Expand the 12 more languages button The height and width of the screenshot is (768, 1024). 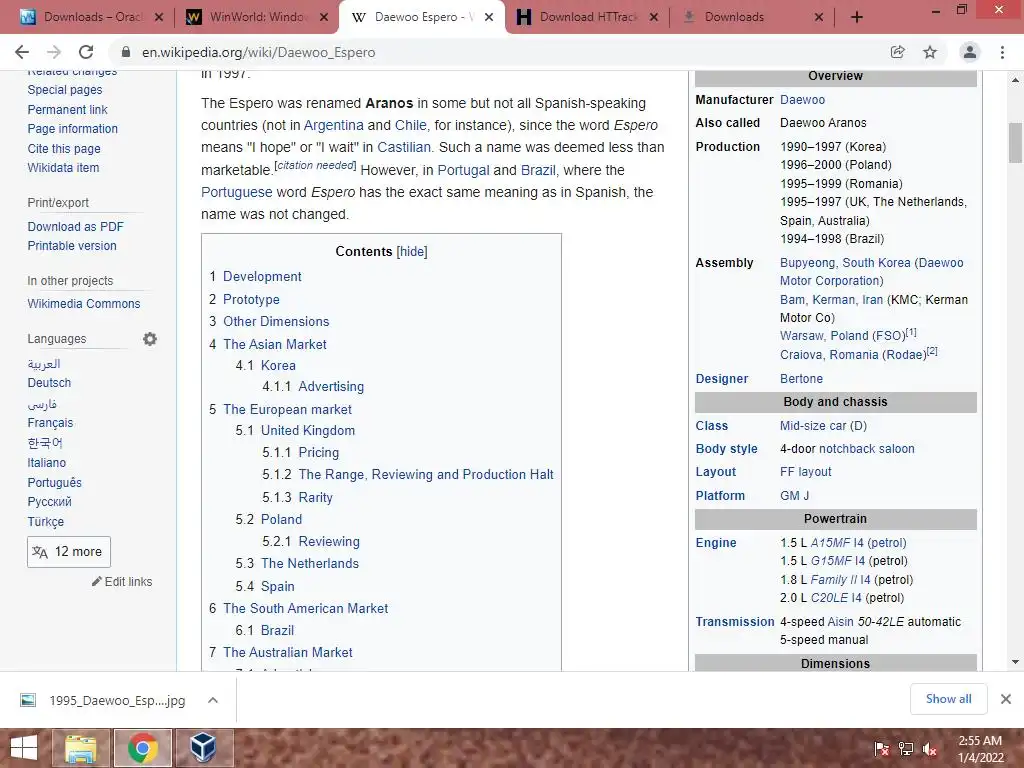point(69,552)
